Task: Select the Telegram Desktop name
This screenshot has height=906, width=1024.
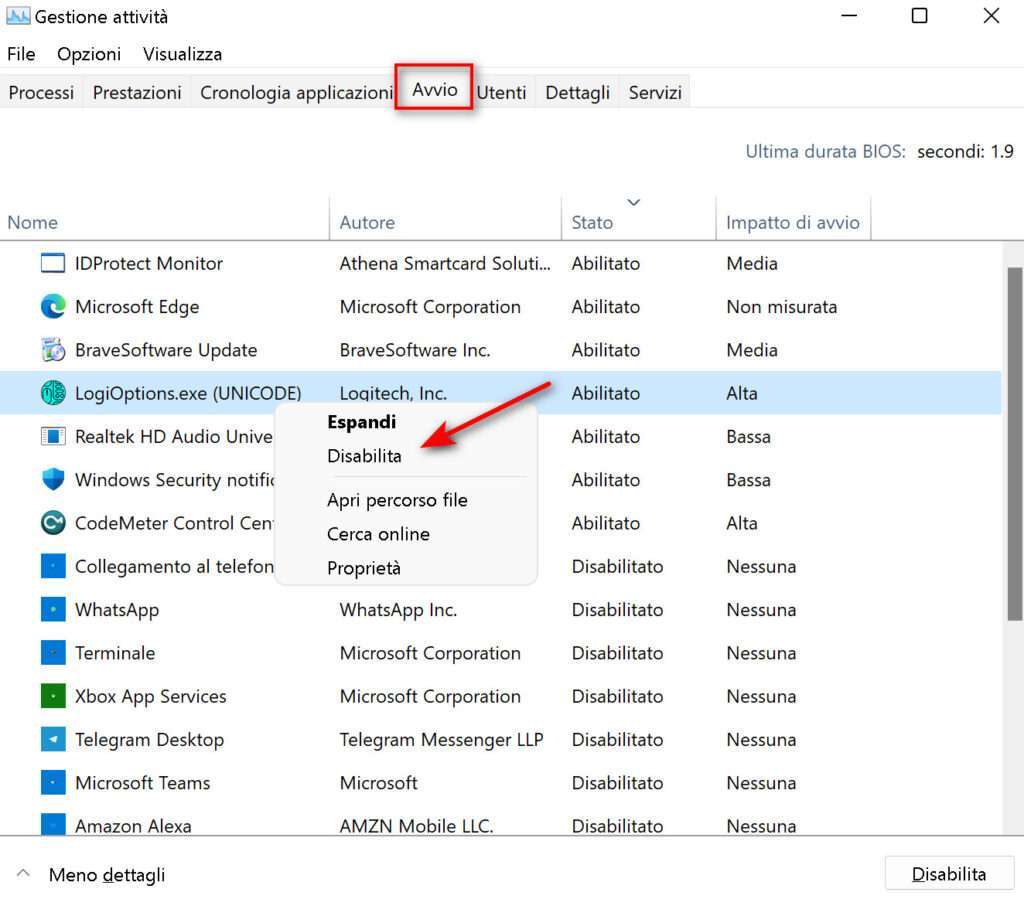Action: tap(150, 739)
